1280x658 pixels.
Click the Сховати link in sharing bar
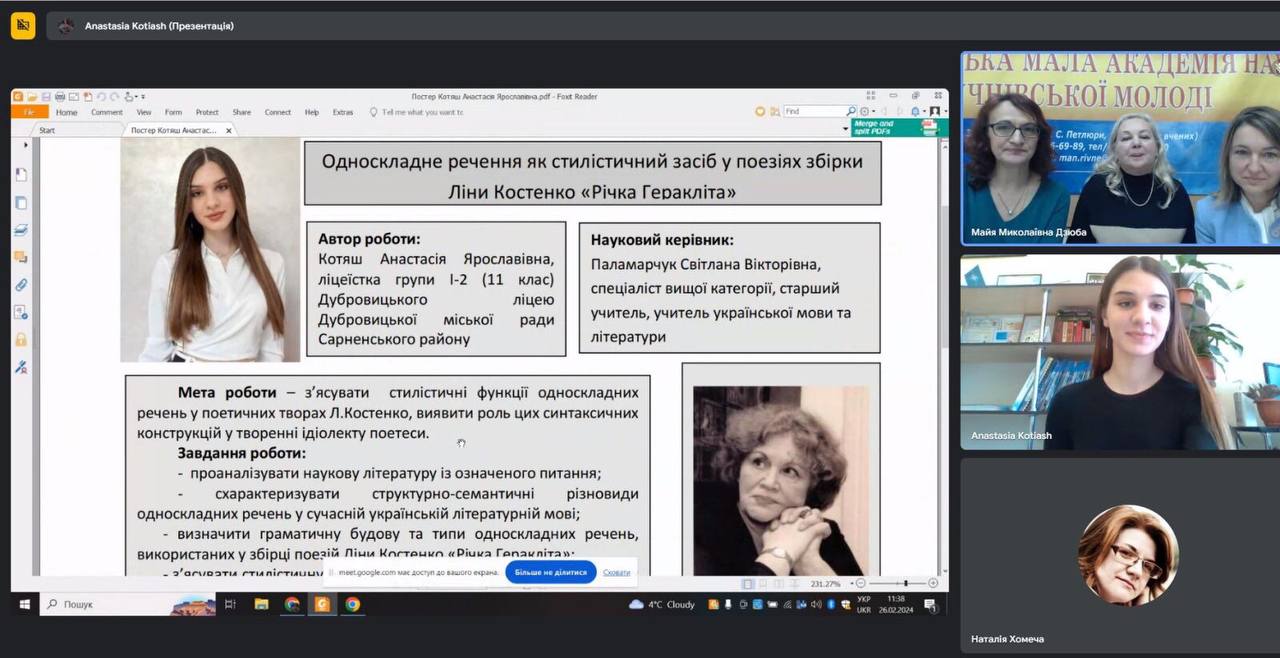[x=617, y=573]
